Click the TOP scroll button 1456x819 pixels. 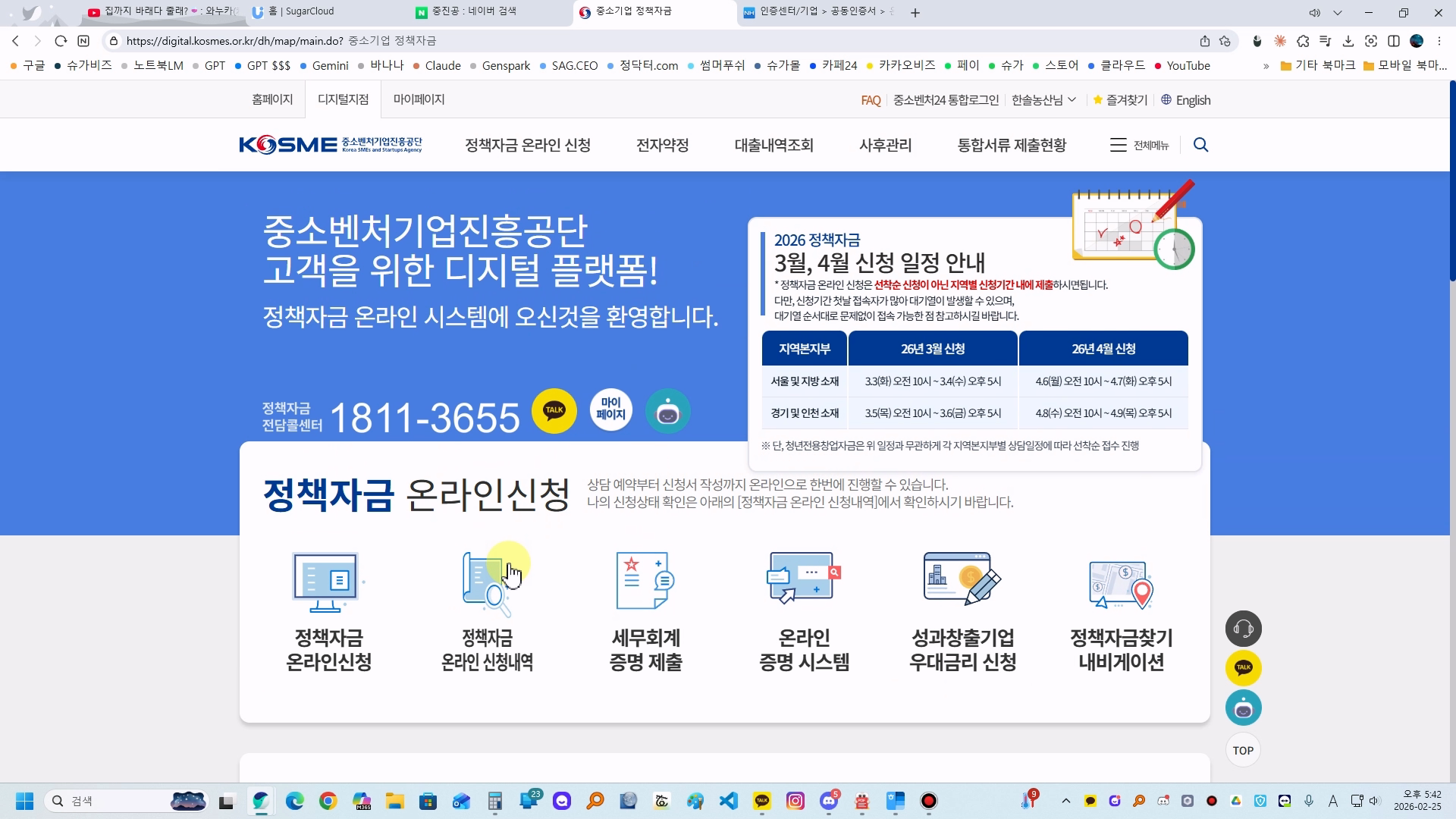click(x=1243, y=750)
